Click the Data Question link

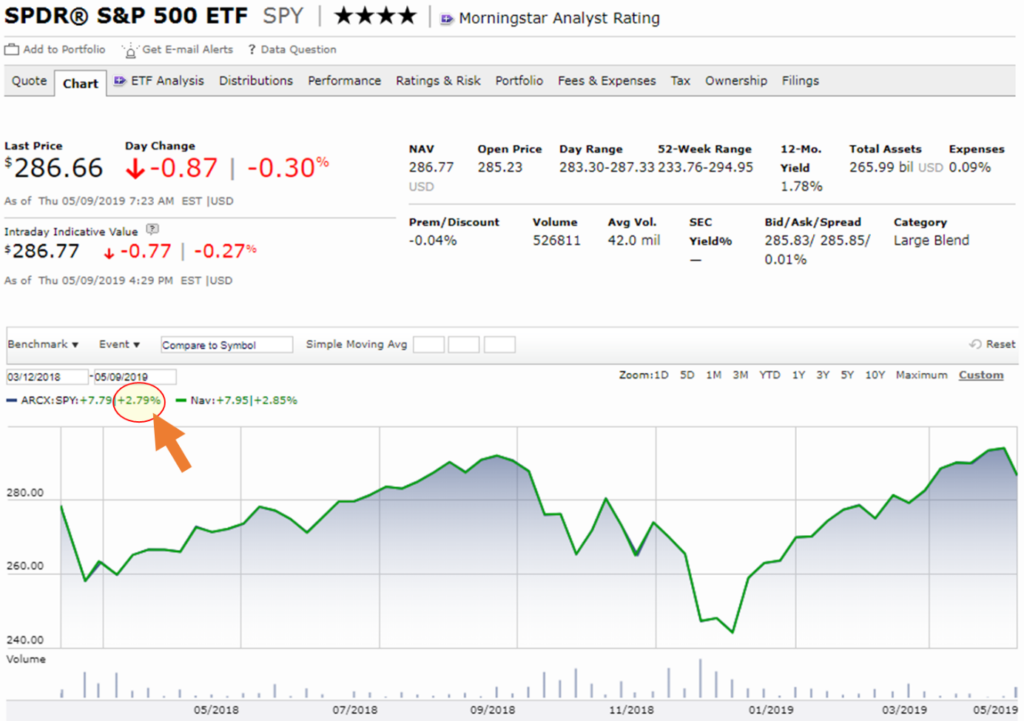tap(298, 50)
